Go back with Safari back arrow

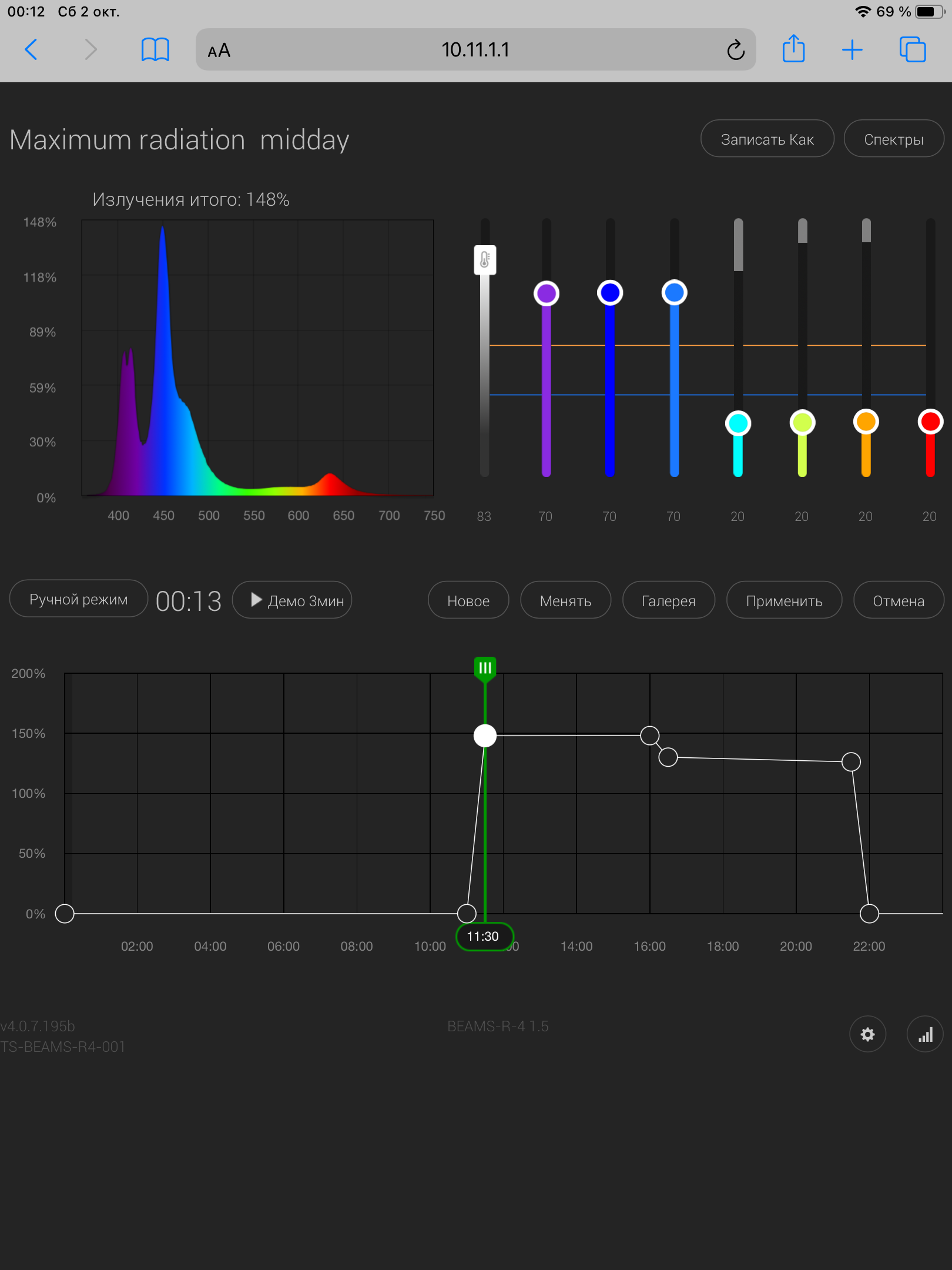point(32,49)
